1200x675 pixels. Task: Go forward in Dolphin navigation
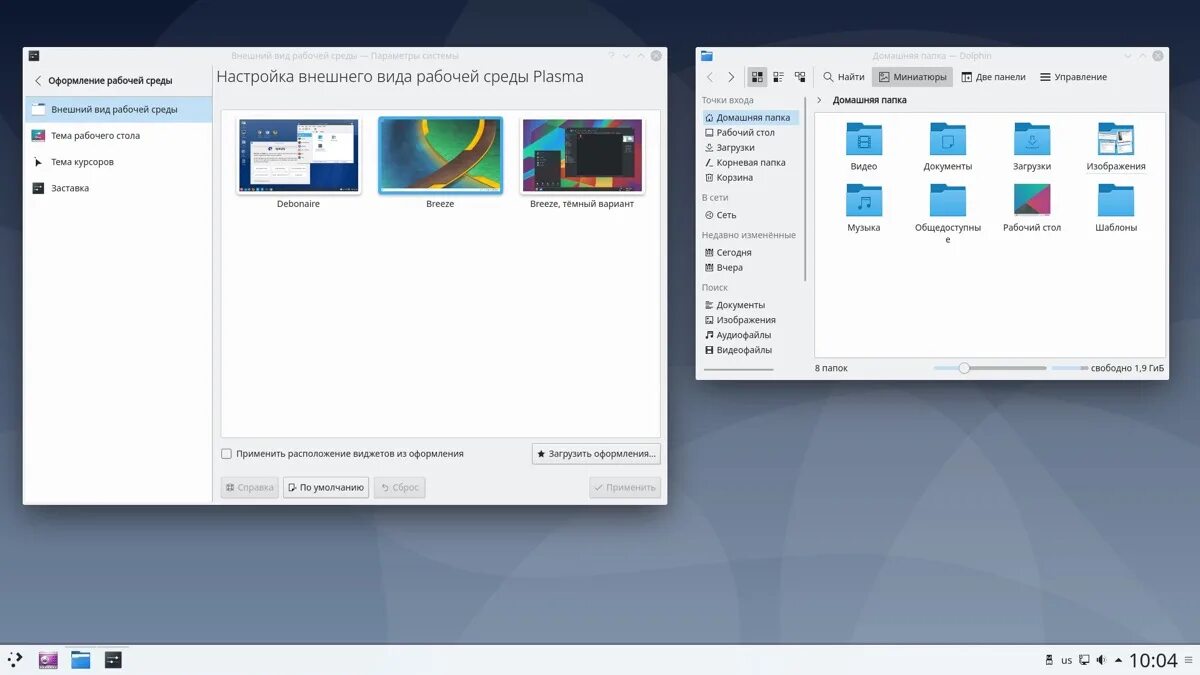(x=731, y=77)
